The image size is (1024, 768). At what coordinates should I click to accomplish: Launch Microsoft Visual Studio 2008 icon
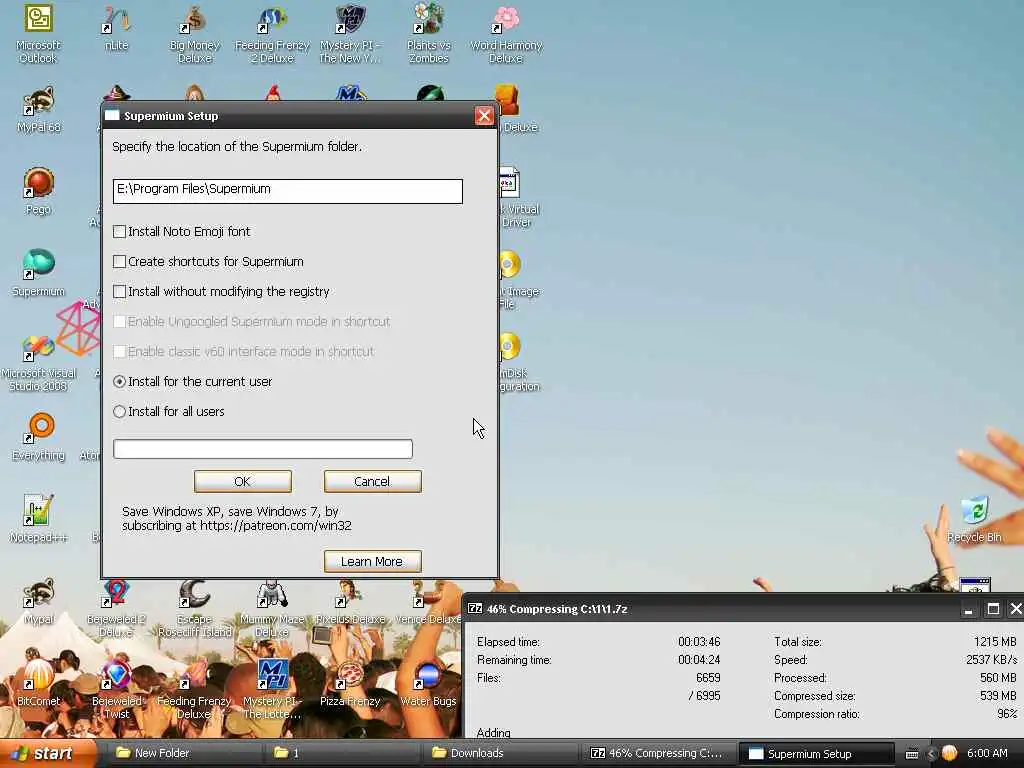pyautogui.click(x=39, y=361)
